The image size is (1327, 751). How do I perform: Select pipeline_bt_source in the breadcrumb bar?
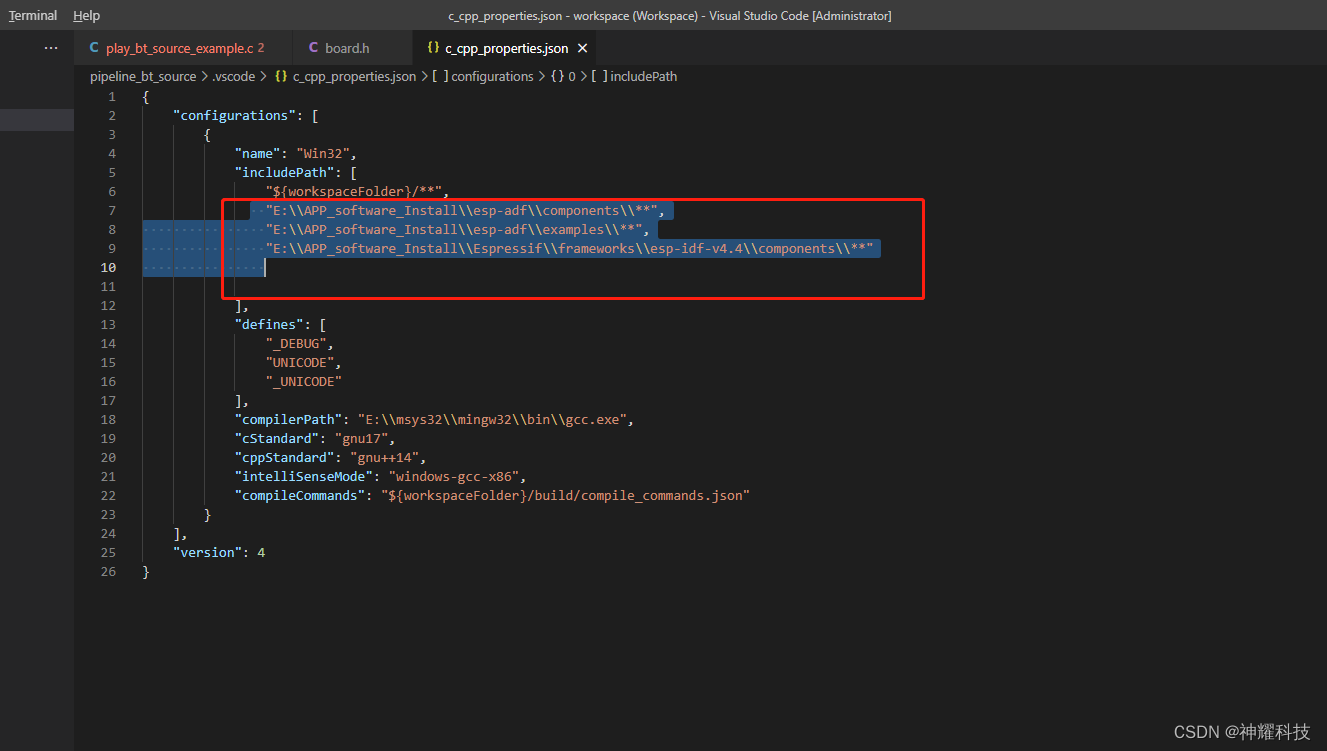[x=143, y=76]
